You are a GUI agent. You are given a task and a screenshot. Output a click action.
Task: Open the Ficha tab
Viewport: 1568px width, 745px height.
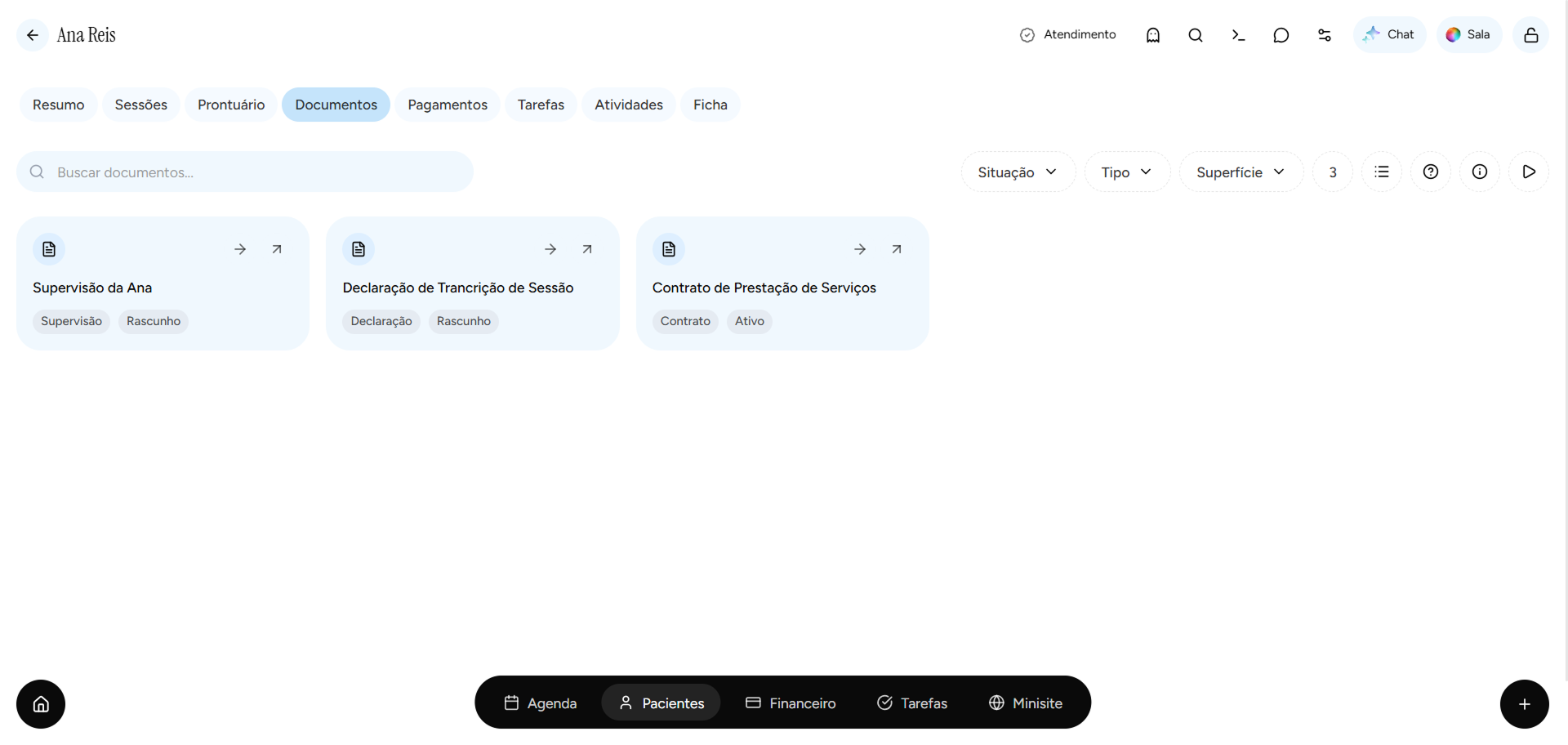click(x=710, y=105)
